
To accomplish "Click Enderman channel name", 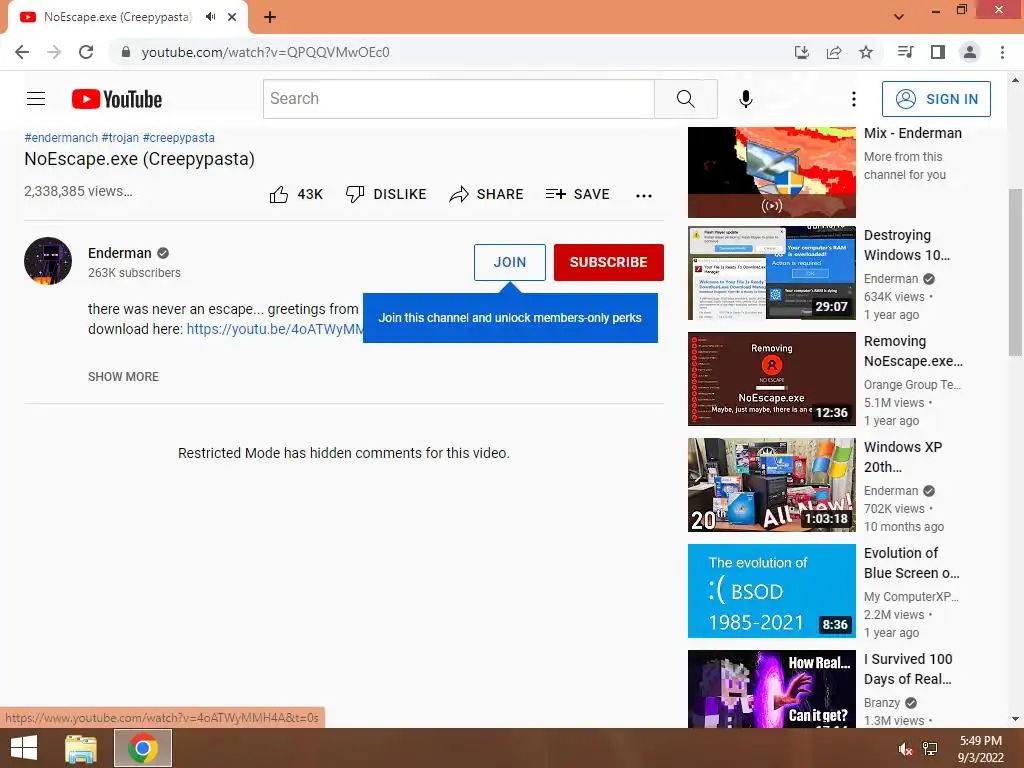I will (x=120, y=253).
